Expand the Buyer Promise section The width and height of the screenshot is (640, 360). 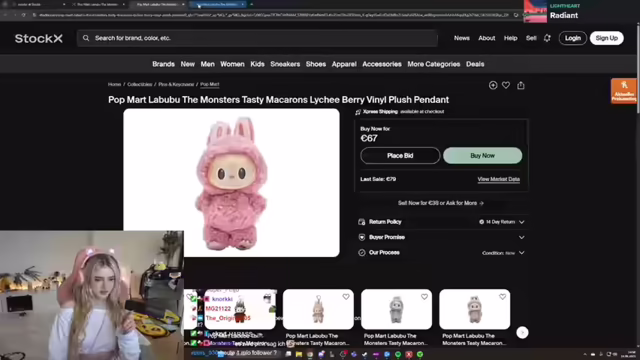click(x=522, y=237)
